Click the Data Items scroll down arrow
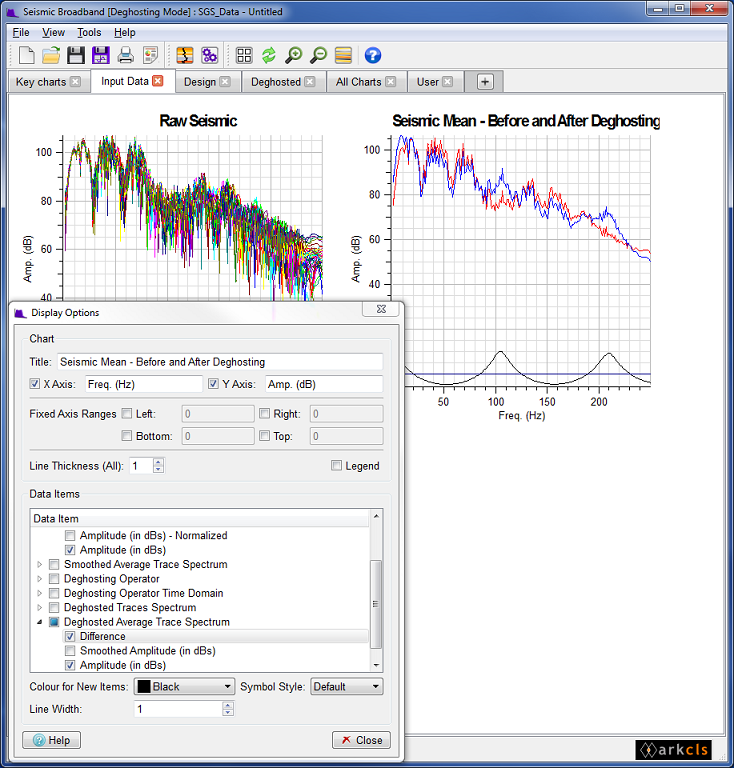Screen dimensions: 734x768 376,665
